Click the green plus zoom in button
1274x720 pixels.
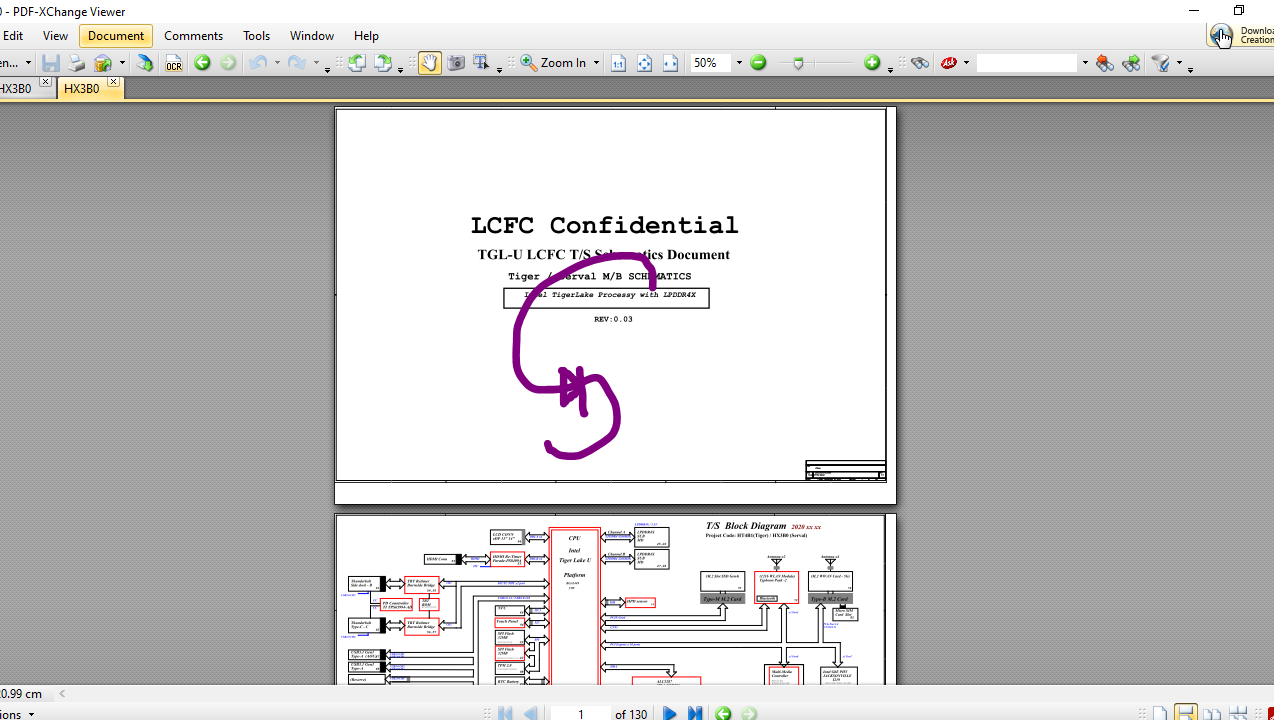(872, 63)
